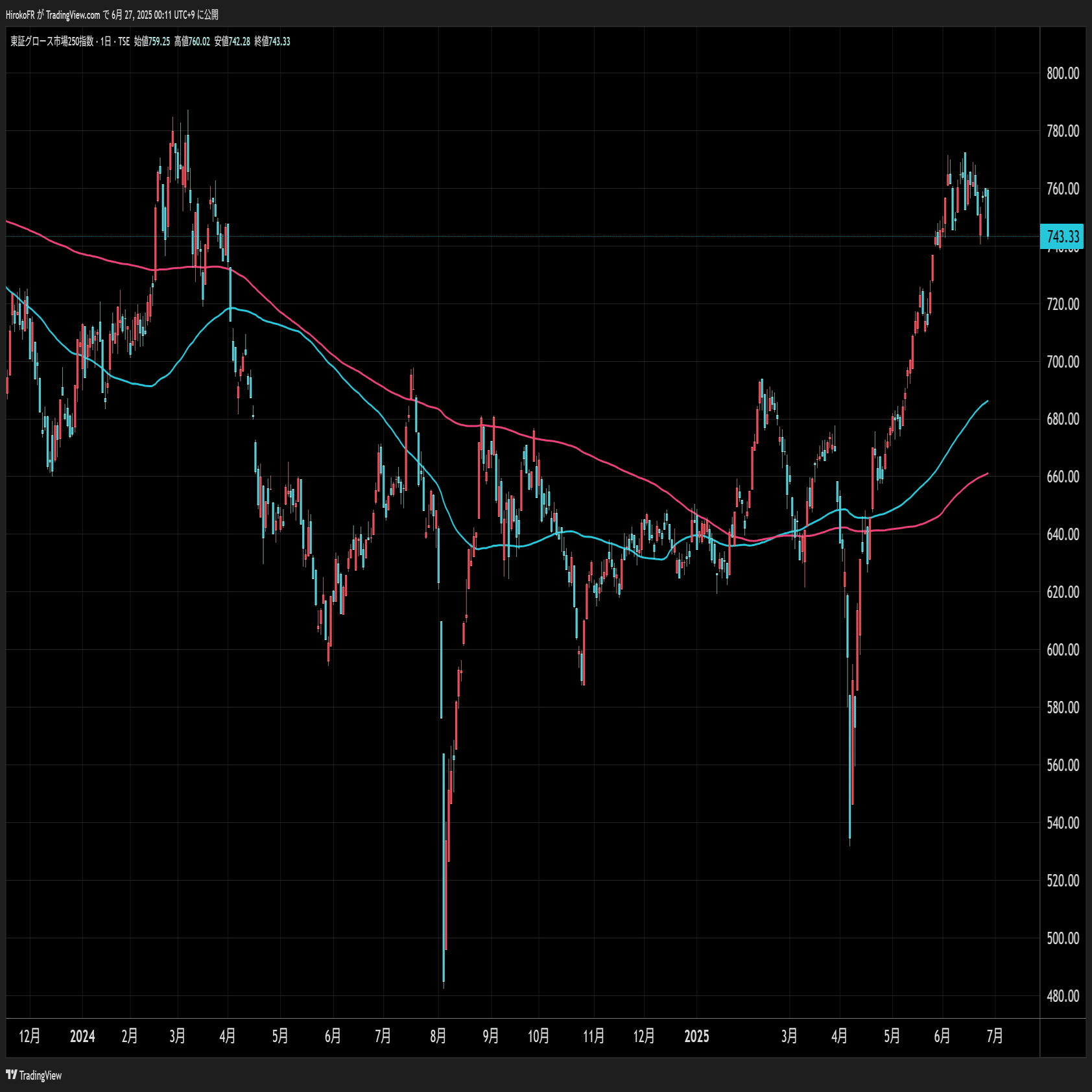Click the 520.00 price axis label
This screenshot has height=1092, width=1092.
pos(1063,881)
